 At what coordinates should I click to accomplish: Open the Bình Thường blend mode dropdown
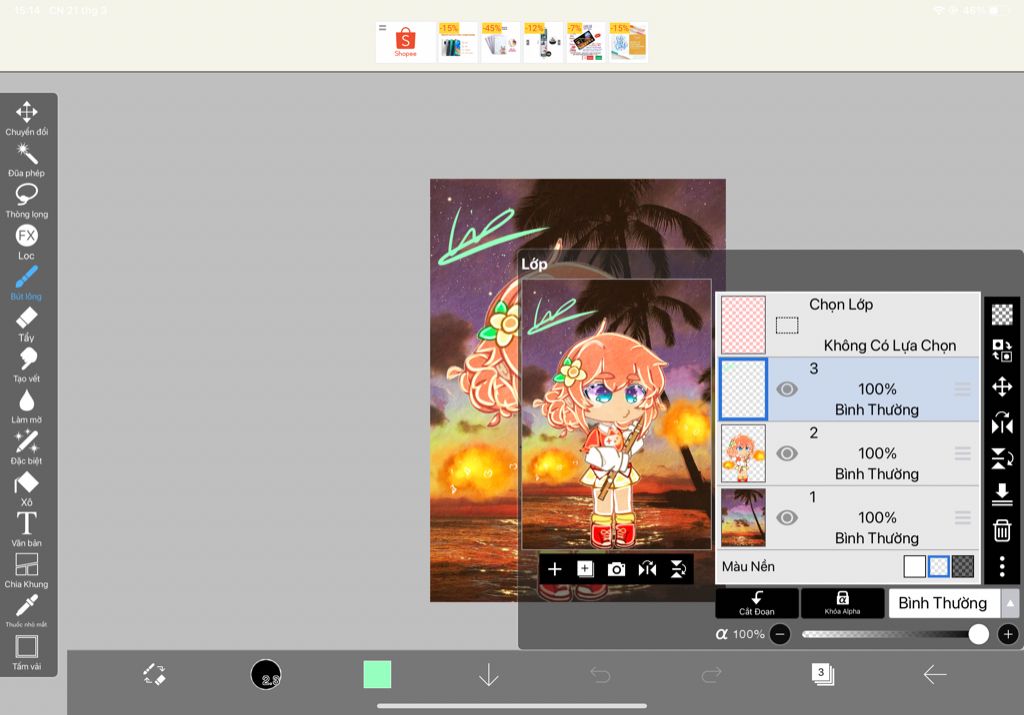[944, 603]
